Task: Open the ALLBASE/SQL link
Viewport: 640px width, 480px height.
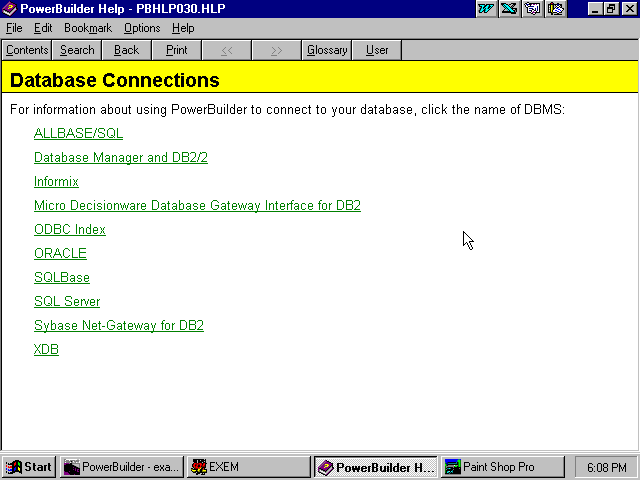Action: pyautogui.click(x=78, y=133)
